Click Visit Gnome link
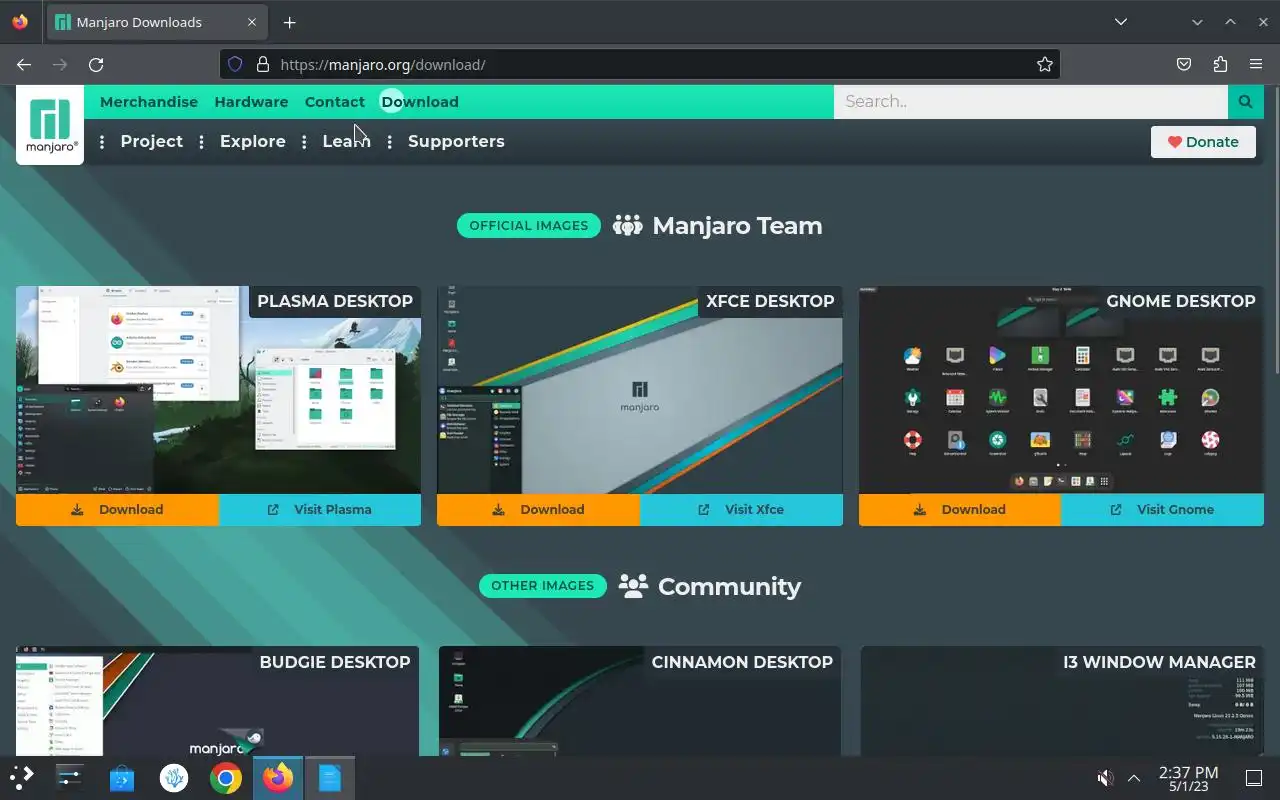Viewport: 1280px width, 800px height. (x=1162, y=509)
